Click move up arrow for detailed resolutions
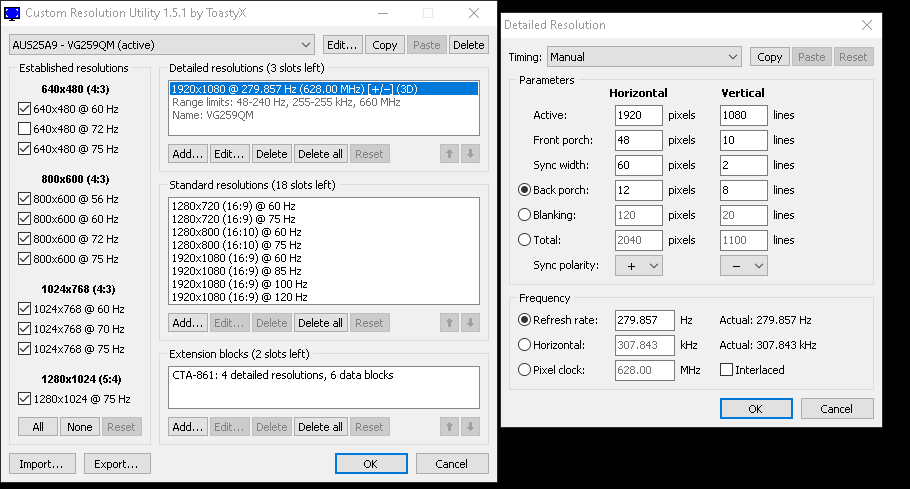The image size is (910, 489). (x=450, y=154)
